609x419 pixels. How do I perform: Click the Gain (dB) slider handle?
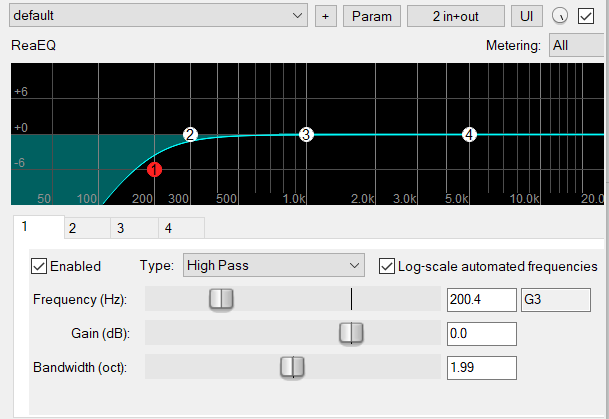coord(351,333)
